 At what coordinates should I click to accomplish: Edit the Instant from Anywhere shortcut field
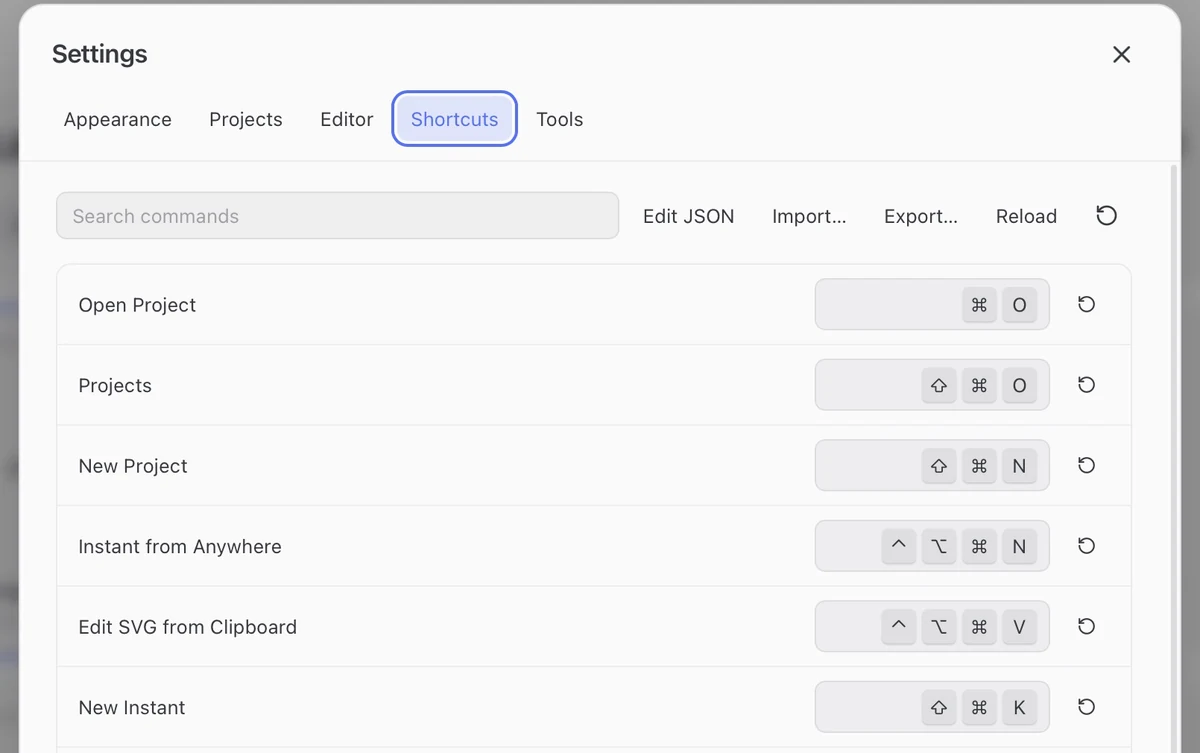tap(932, 546)
